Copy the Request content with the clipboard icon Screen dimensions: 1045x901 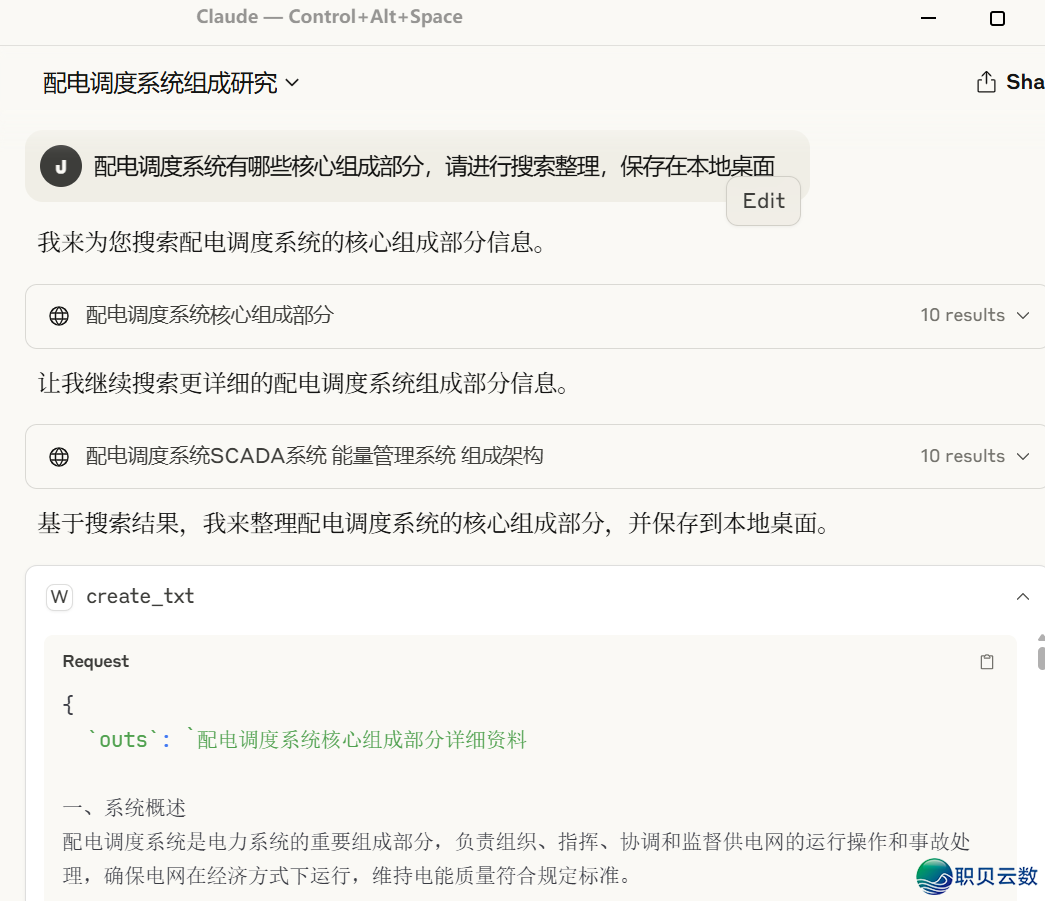[987, 662]
